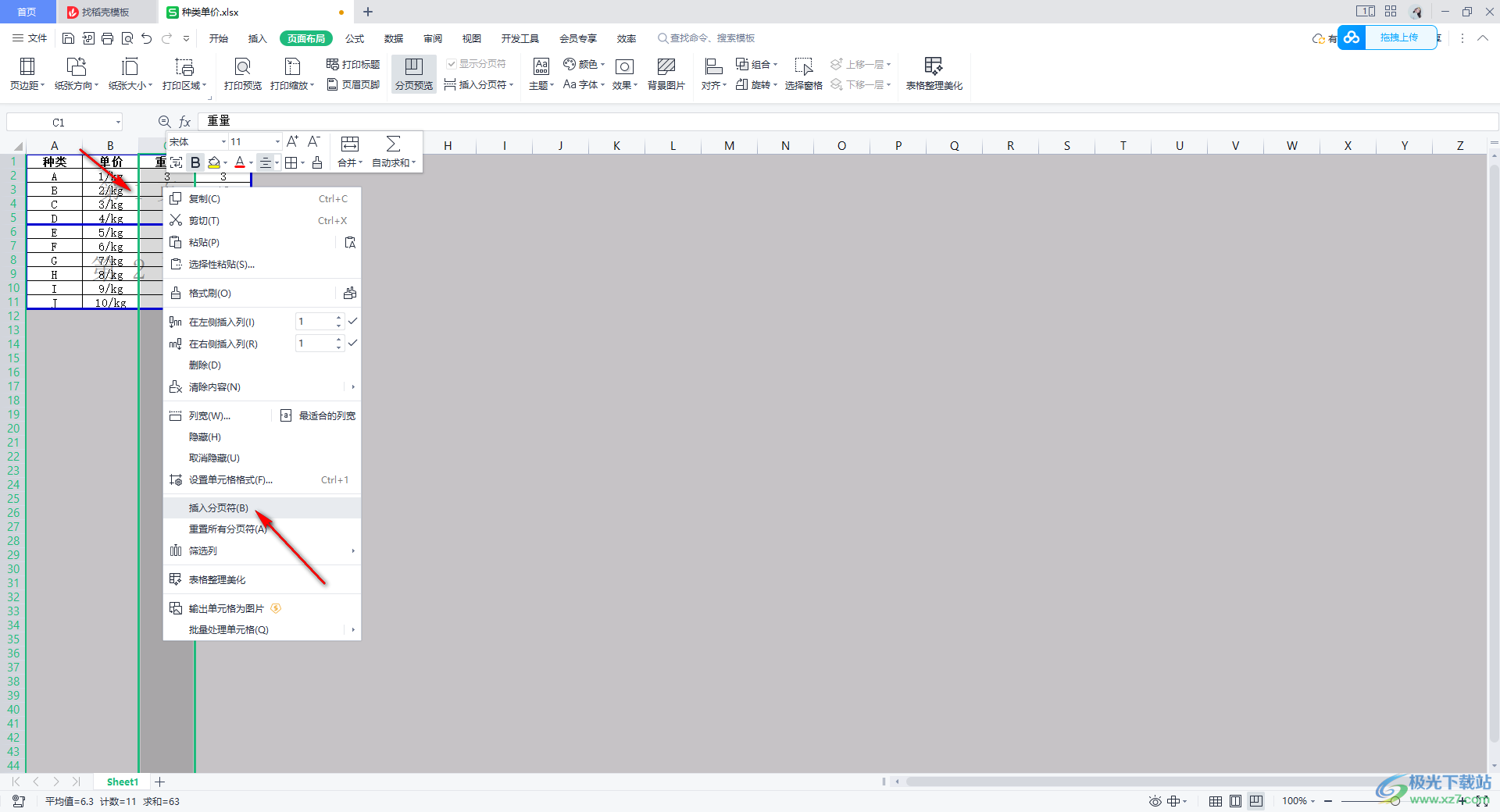Viewport: 1500px width, 812px height.
Task: Click the 打印标题 print titles button
Action: click(353, 64)
